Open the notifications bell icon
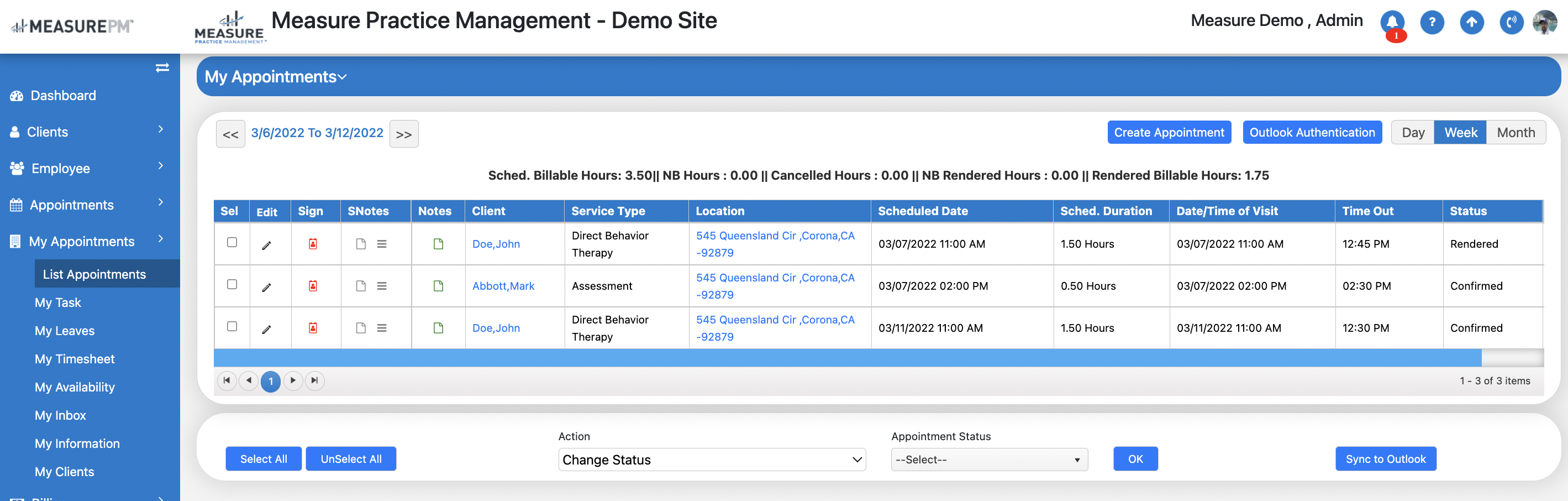This screenshot has width=1568, height=501. 1392,23
